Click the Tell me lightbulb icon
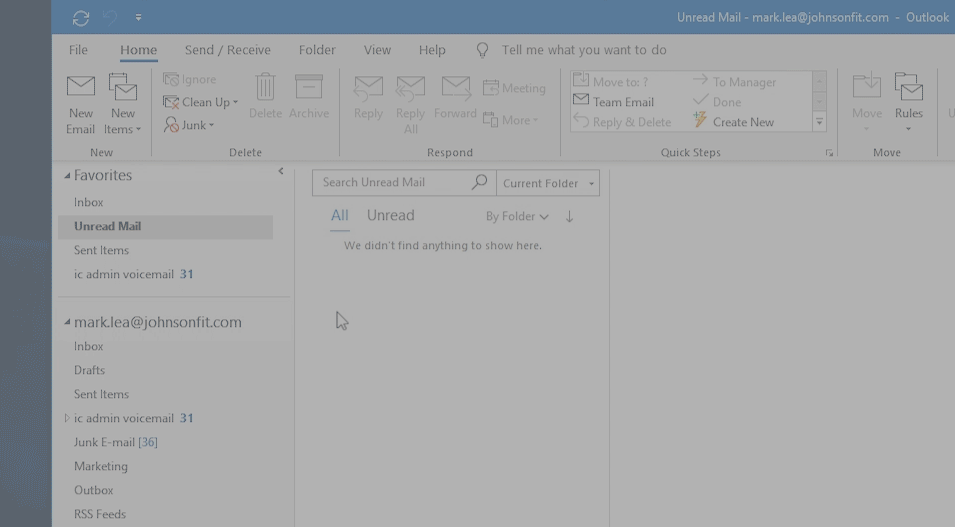 coord(482,50)
